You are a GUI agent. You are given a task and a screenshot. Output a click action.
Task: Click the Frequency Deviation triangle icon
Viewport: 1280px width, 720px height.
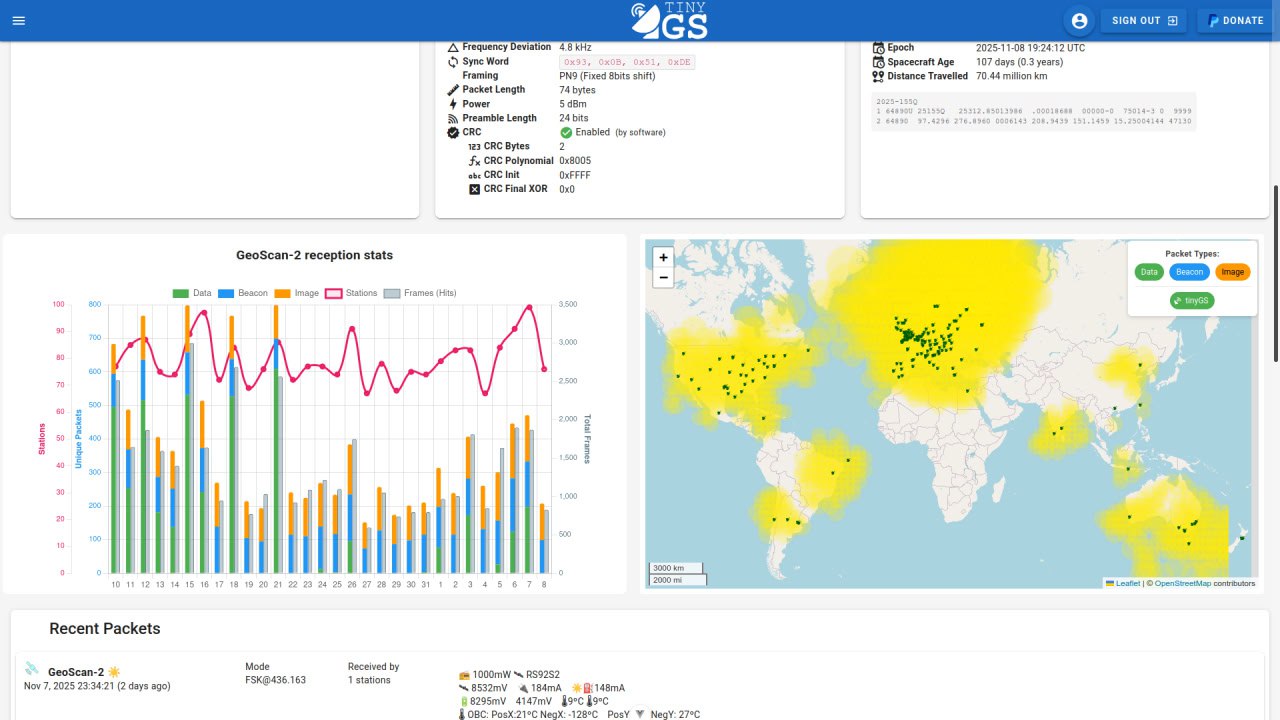[x=453, y=47]
